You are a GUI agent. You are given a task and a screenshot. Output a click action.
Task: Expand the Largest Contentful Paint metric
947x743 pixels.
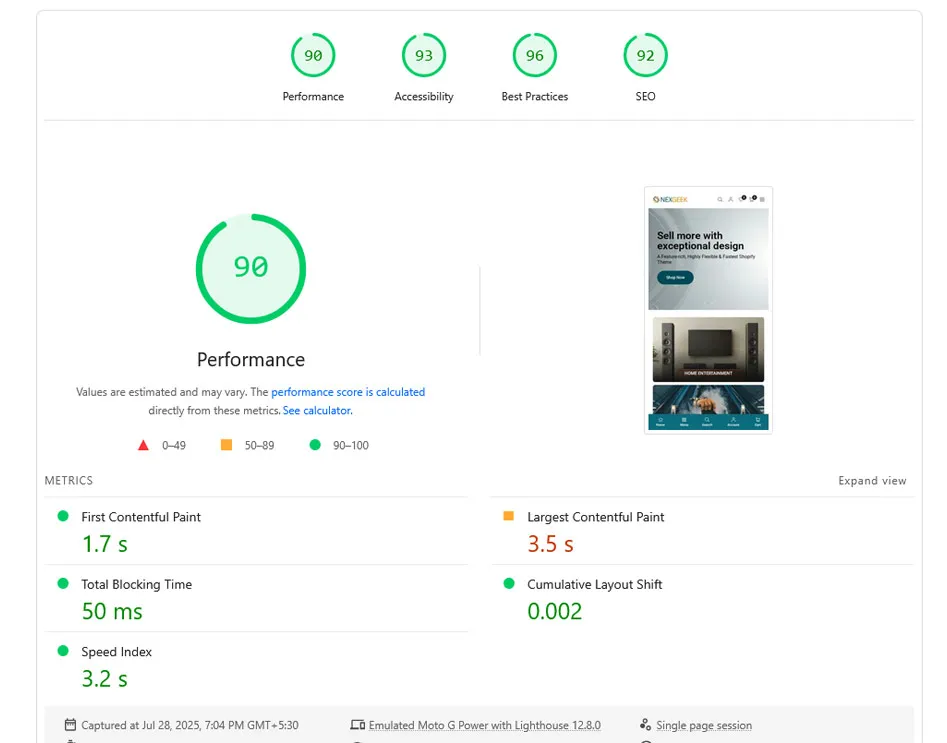coord(595,517)
